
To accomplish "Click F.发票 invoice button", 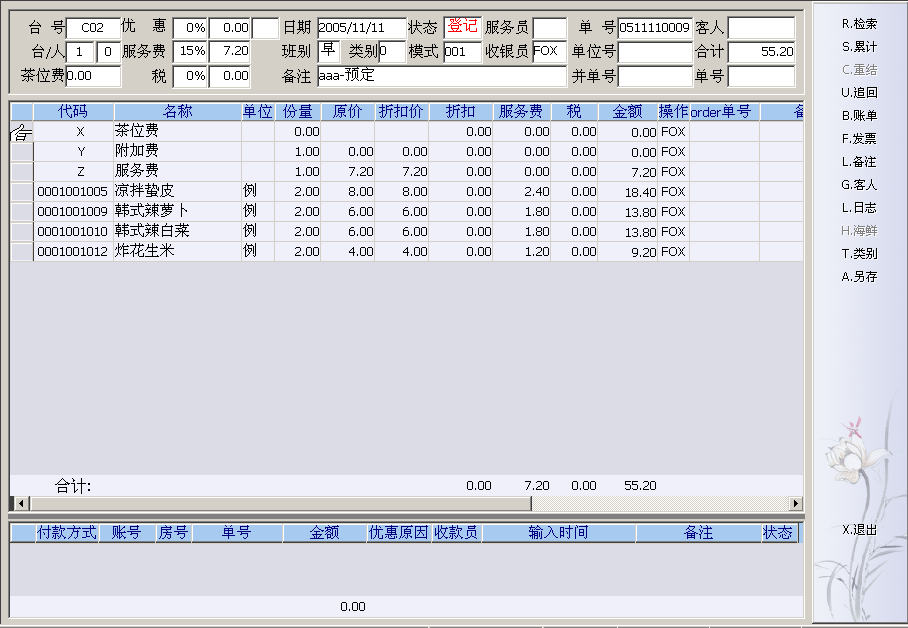I will coord(859,138).
